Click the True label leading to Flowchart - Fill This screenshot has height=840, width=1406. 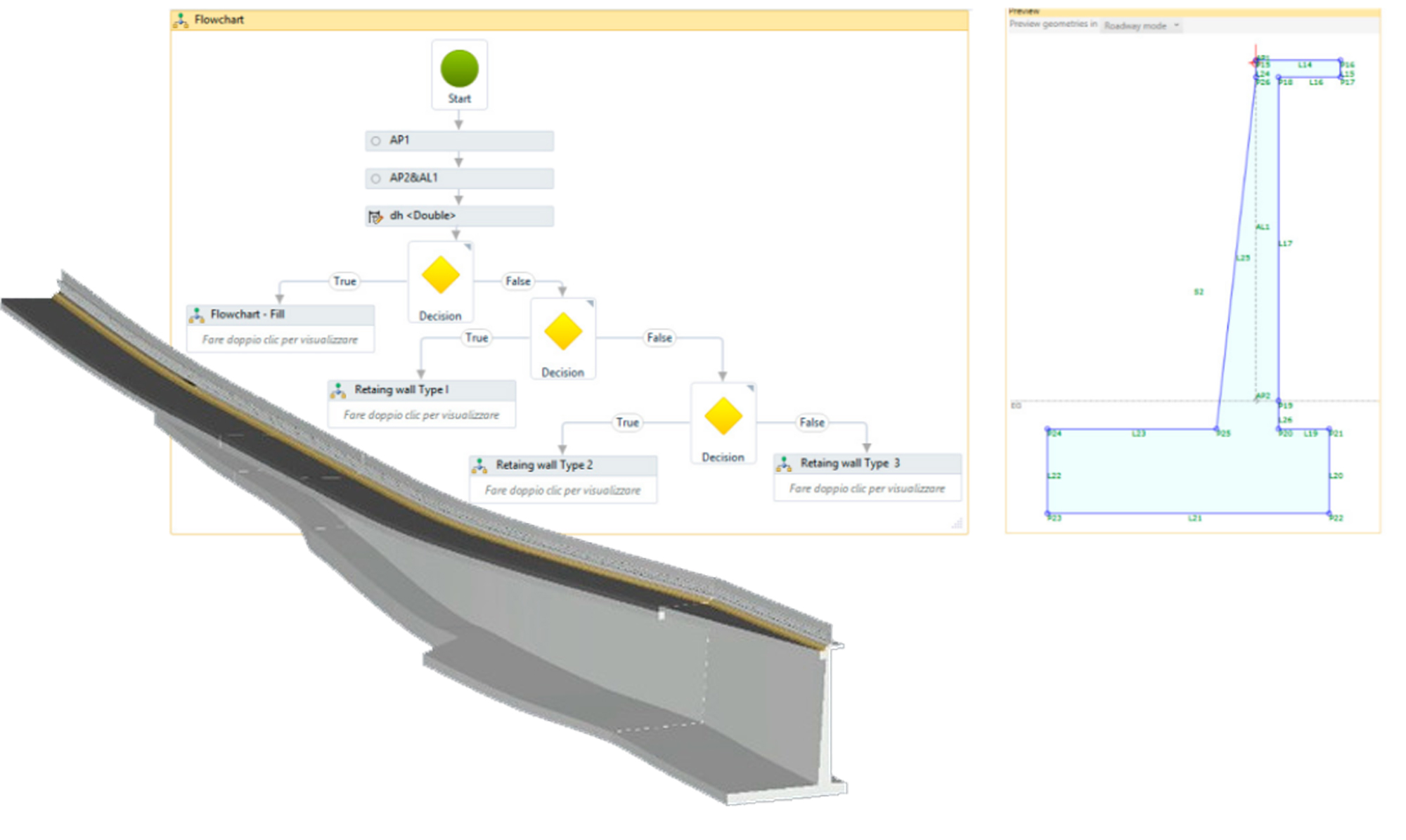344,281
